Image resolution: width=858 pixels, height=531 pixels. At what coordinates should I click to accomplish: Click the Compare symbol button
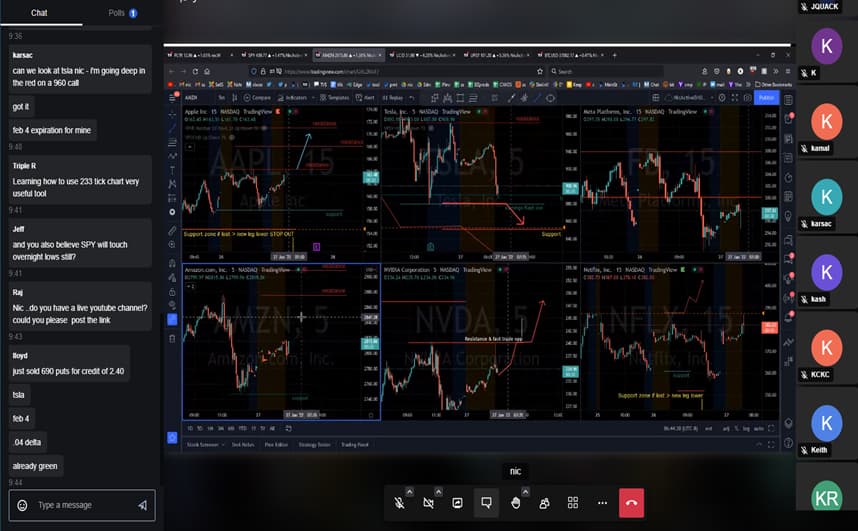pos(257,97)
